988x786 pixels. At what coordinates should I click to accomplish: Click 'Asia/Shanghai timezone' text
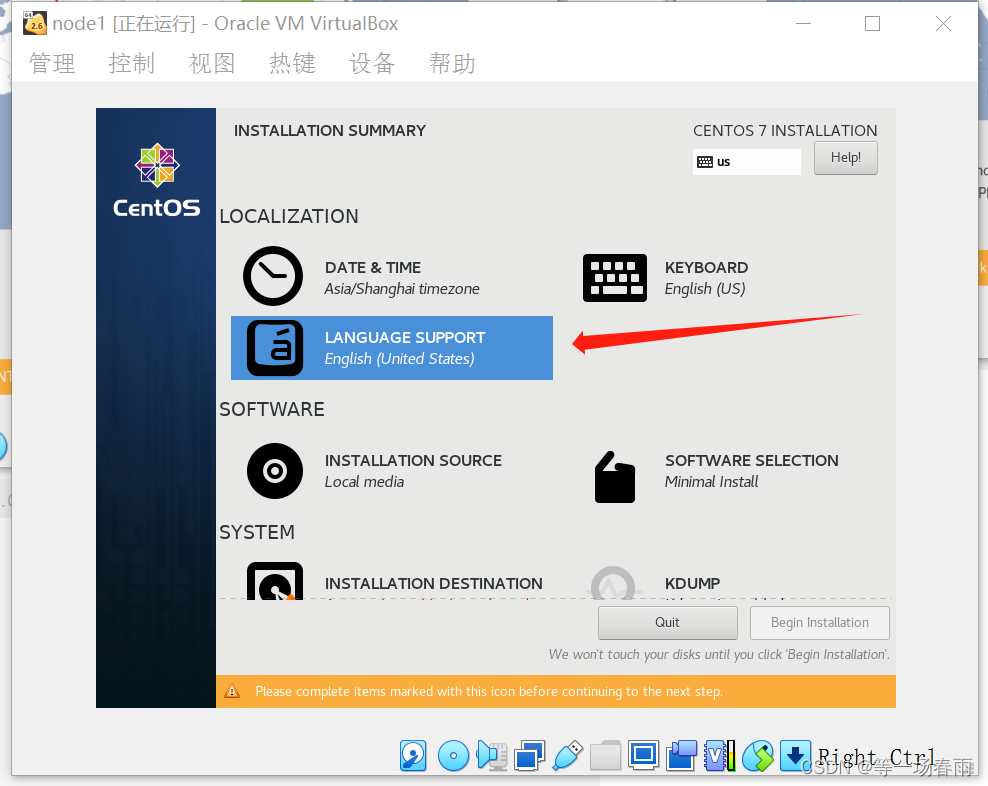[402, 289]
